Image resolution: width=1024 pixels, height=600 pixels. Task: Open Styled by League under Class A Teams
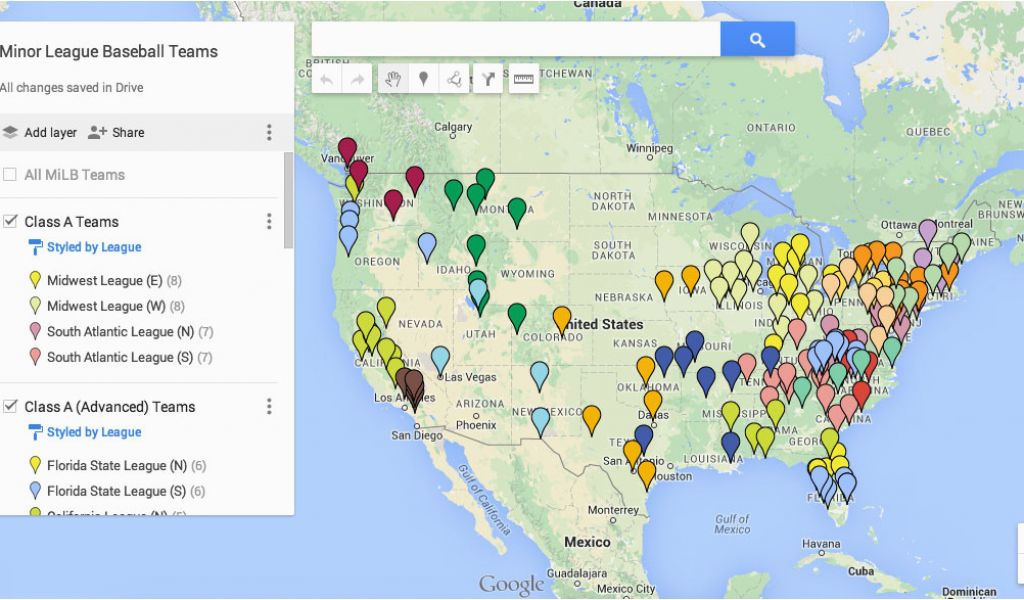[x=94, y=247]
